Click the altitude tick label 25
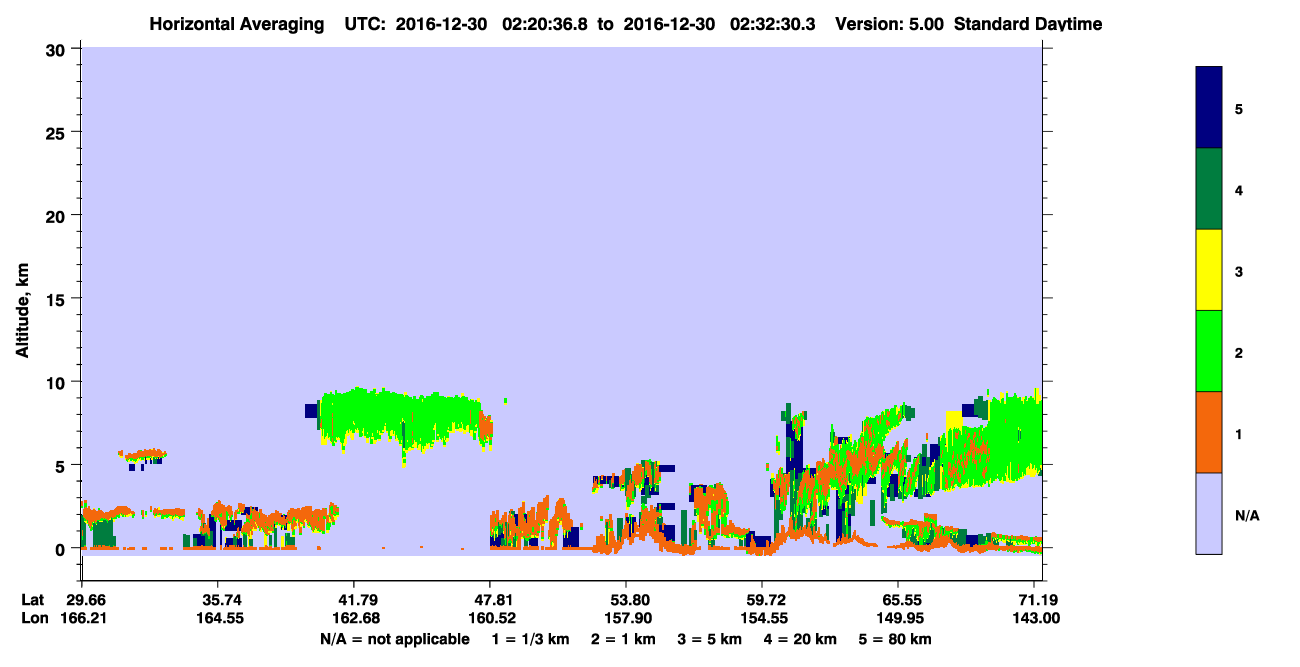The image size is (1300, 667). tap(58, 132)
